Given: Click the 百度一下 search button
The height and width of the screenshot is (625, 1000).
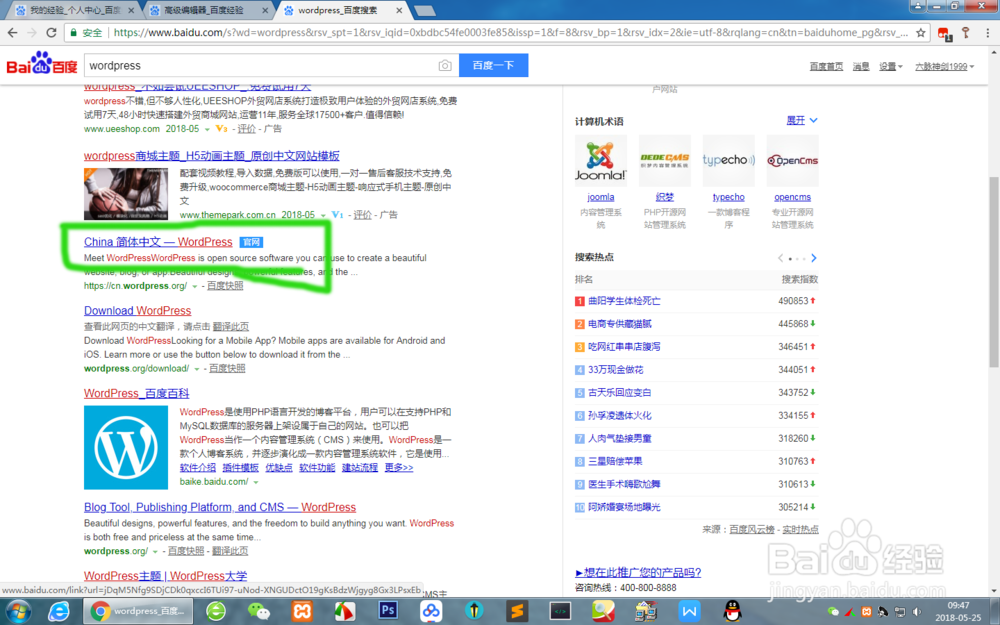Looking at the screenshot, I should click(x=494, y=65).
